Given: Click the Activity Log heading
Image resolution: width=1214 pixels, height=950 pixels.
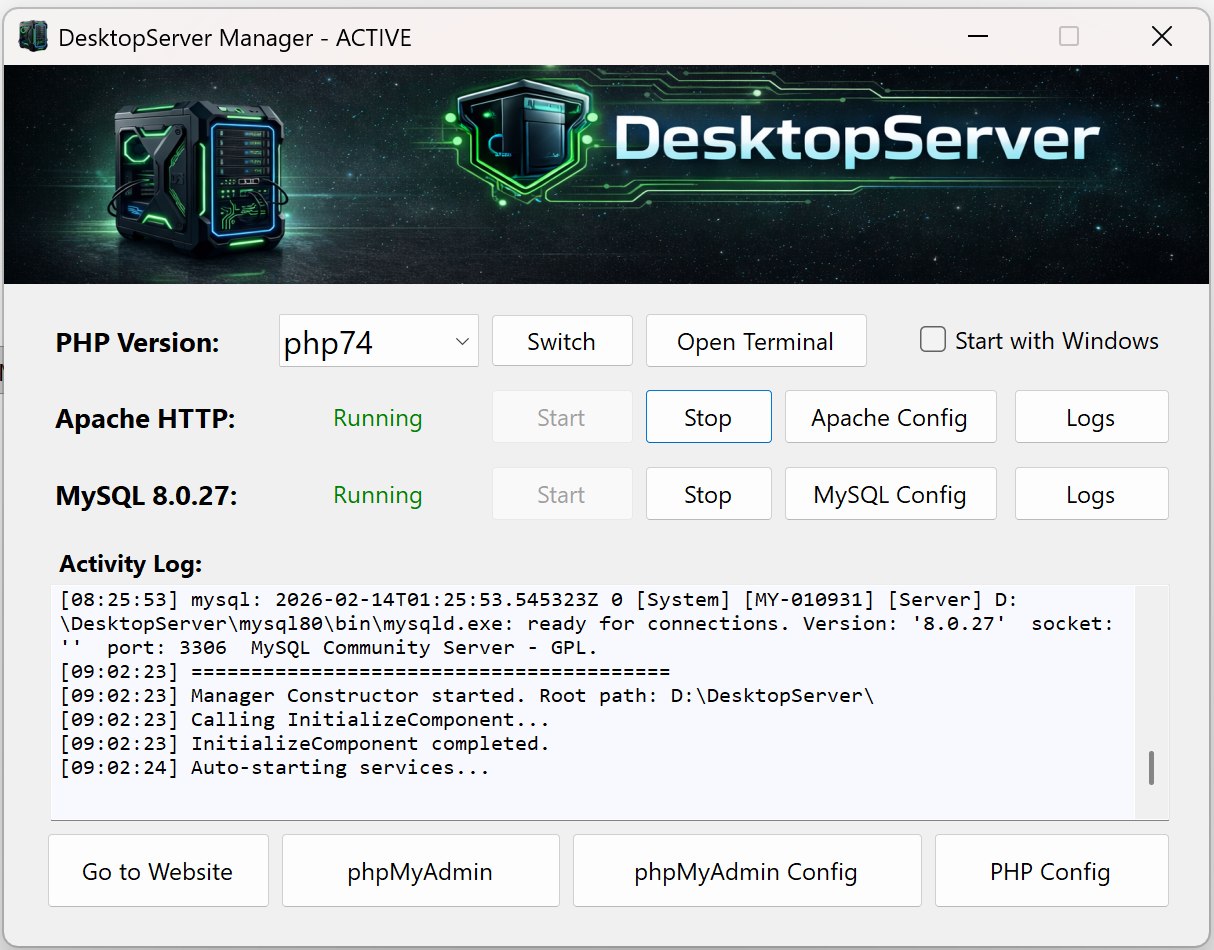Looking at the screenshot, I should coord(131,564).
